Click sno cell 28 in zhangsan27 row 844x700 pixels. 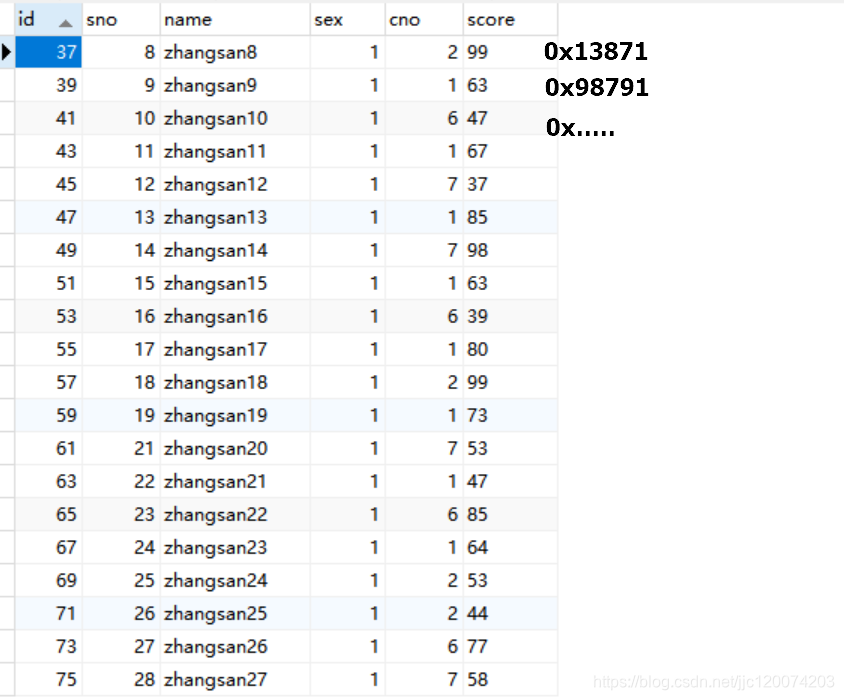click(121, 680)
